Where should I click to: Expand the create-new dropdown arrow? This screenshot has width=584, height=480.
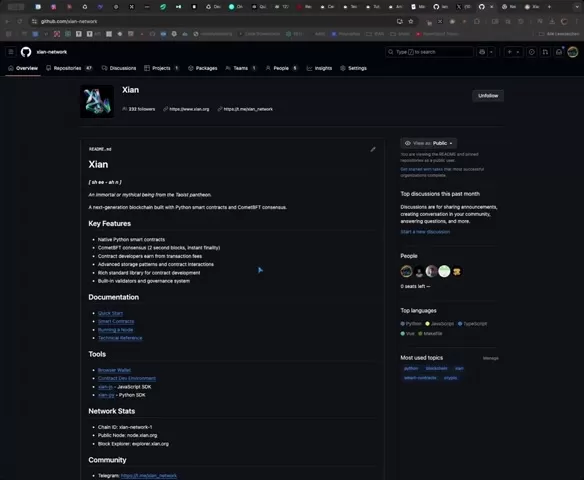click(518, 52)
